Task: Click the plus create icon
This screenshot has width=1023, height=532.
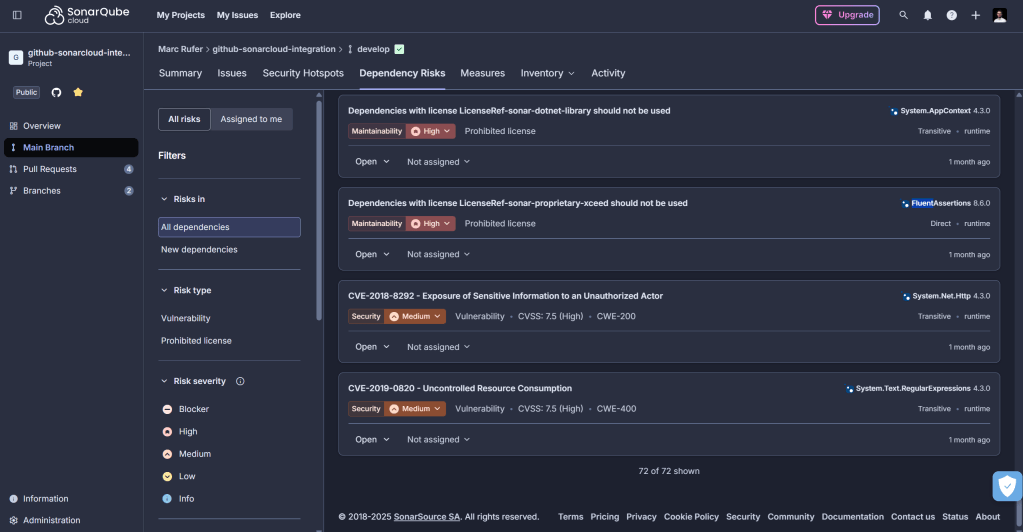Action: point(975,15)
